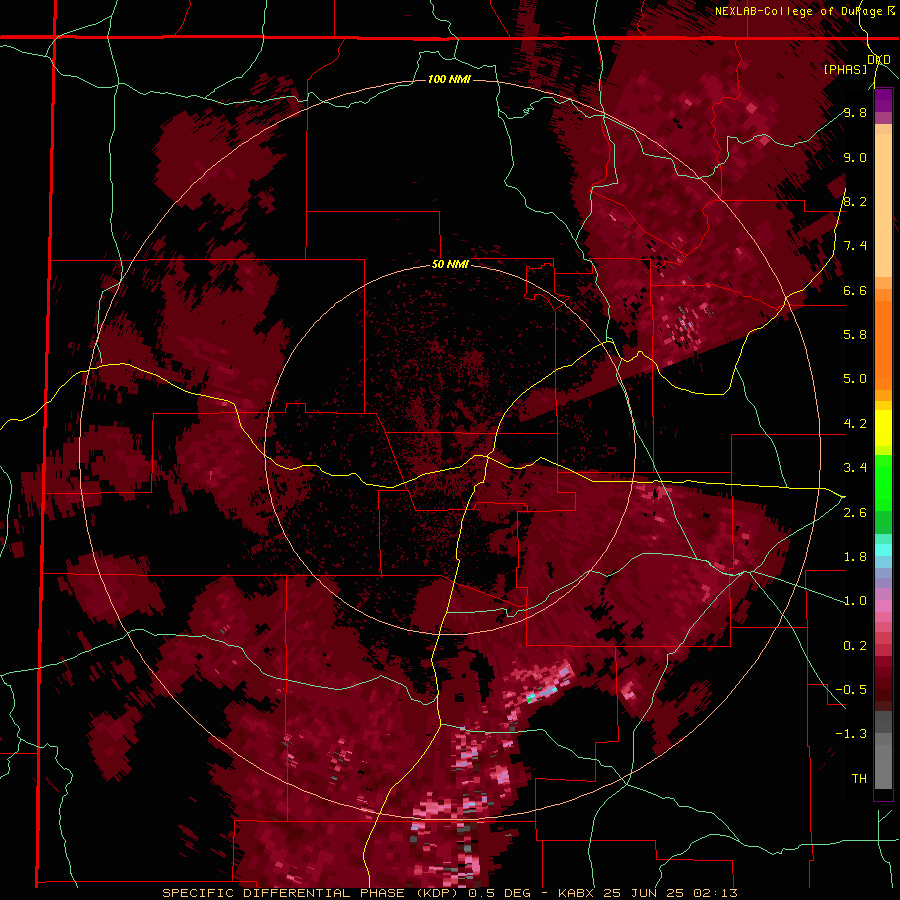
Task: Click the 2.6 value on the color scale
Action: pyautogui.click(x=855, y=513)
